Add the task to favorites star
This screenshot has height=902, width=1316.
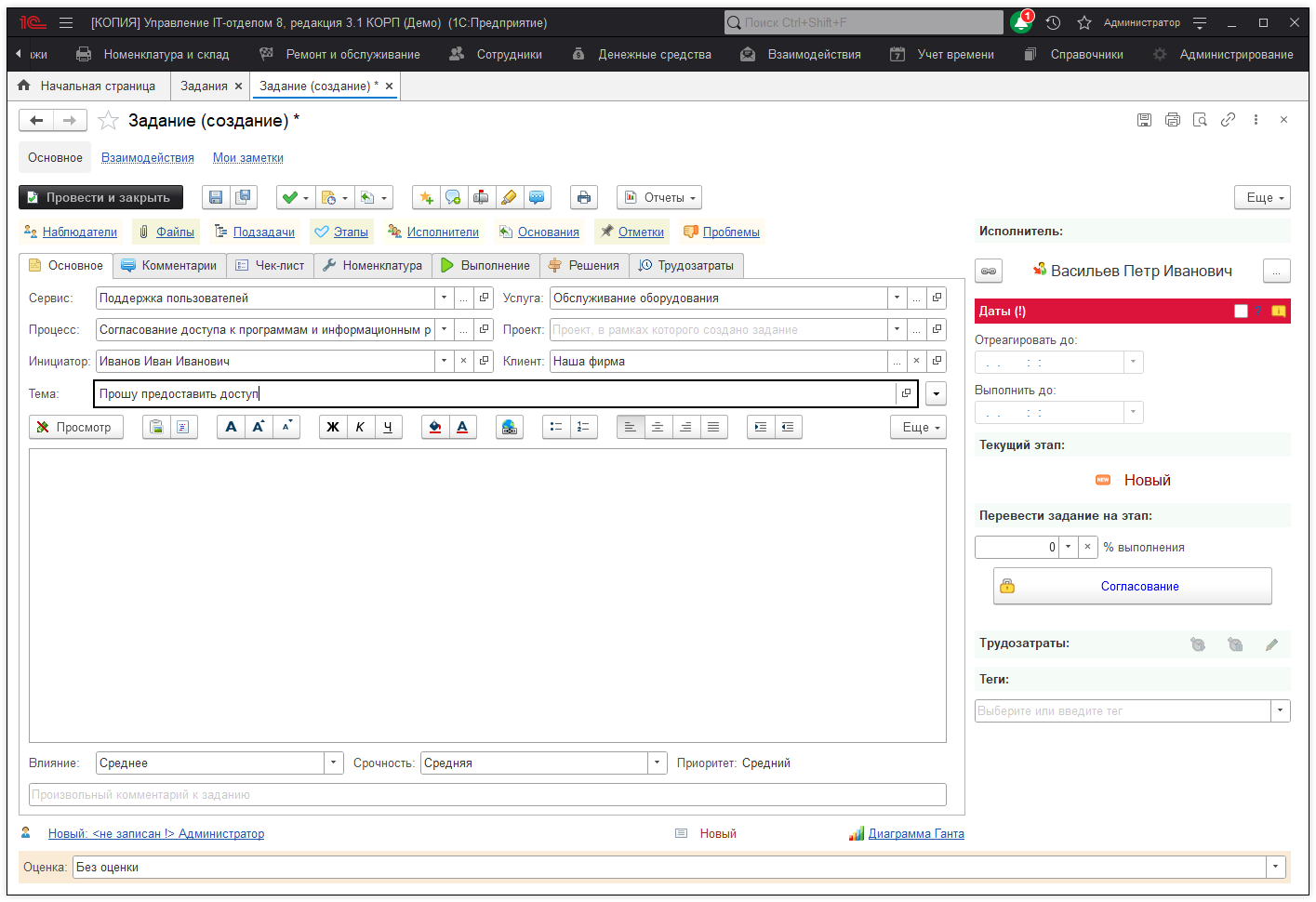[x=109, y=121]
